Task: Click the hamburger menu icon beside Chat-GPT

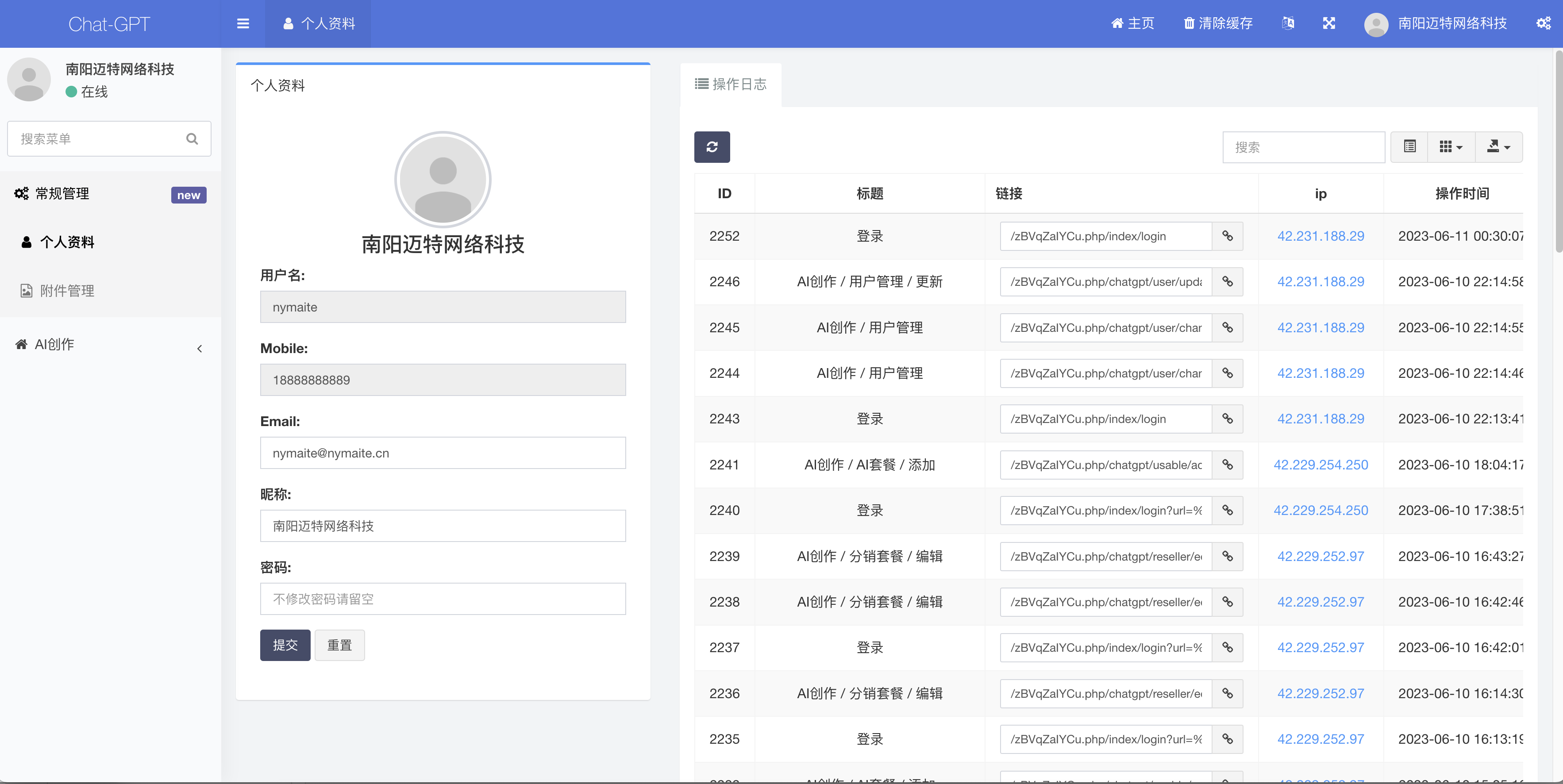Action: (243, 23)
